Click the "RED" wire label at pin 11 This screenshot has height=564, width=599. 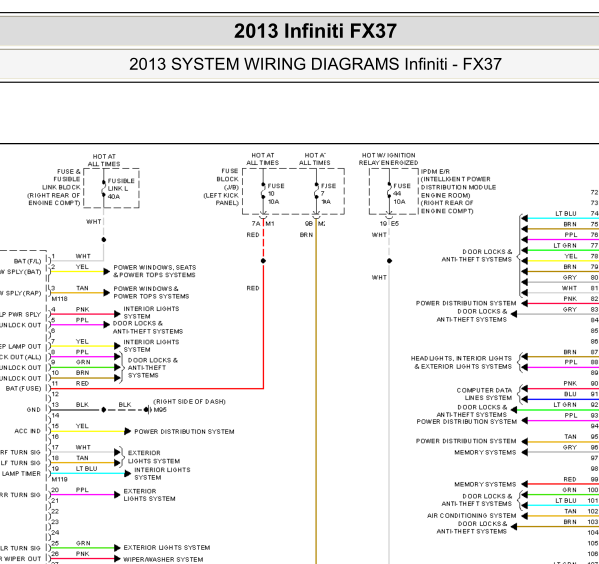coord(82,384)
